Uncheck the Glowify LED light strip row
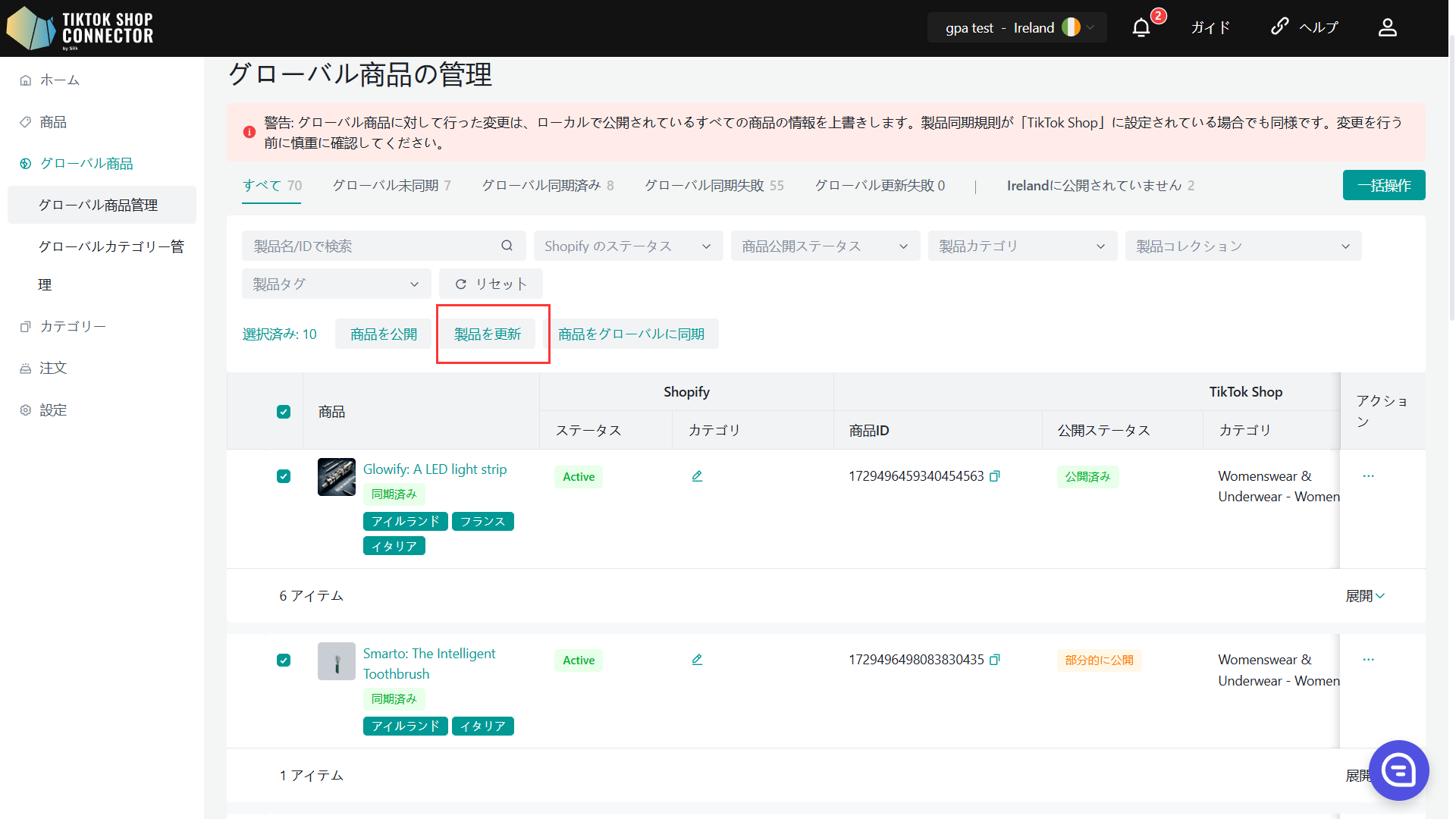The image size is (1456, 819). (284, 476)
